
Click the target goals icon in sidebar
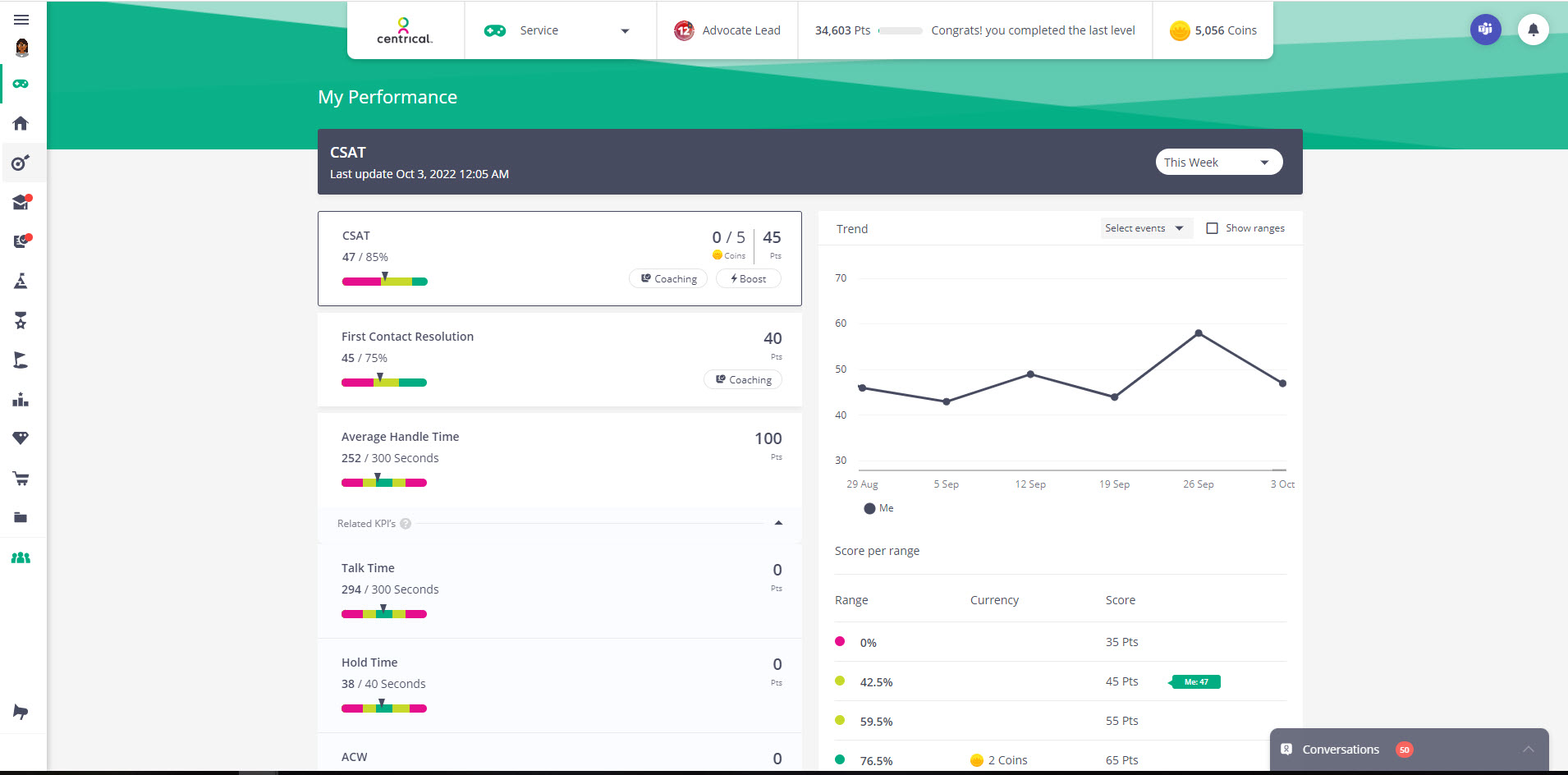[x=21, y=163]
